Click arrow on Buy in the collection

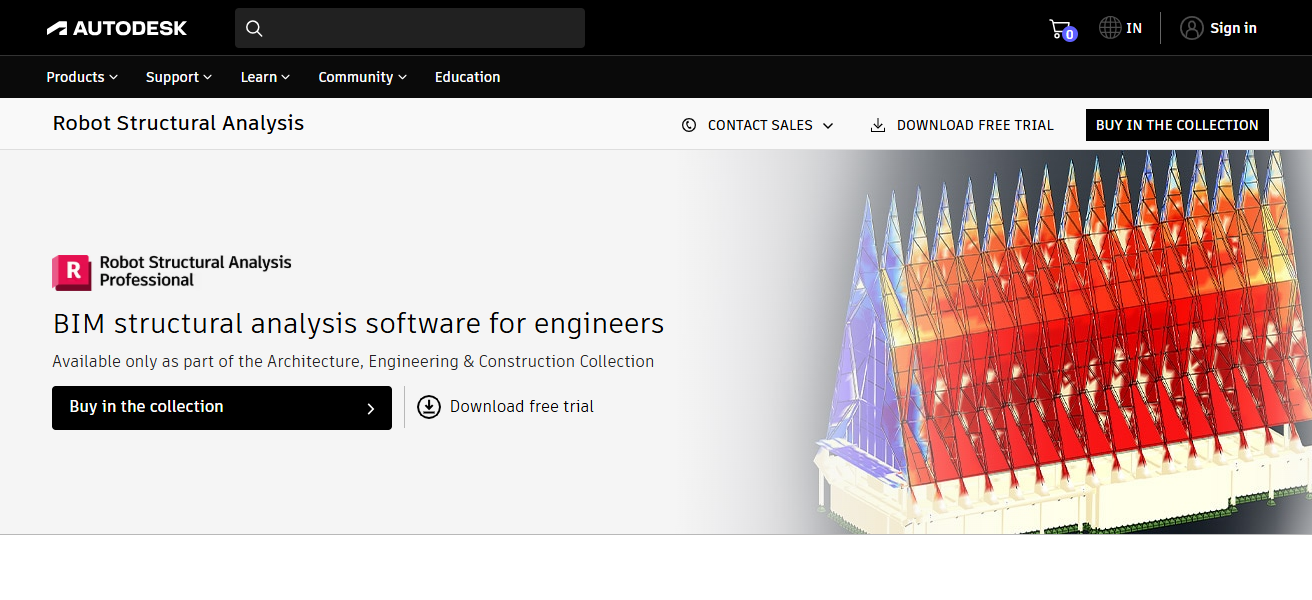[x=371, y=408]
